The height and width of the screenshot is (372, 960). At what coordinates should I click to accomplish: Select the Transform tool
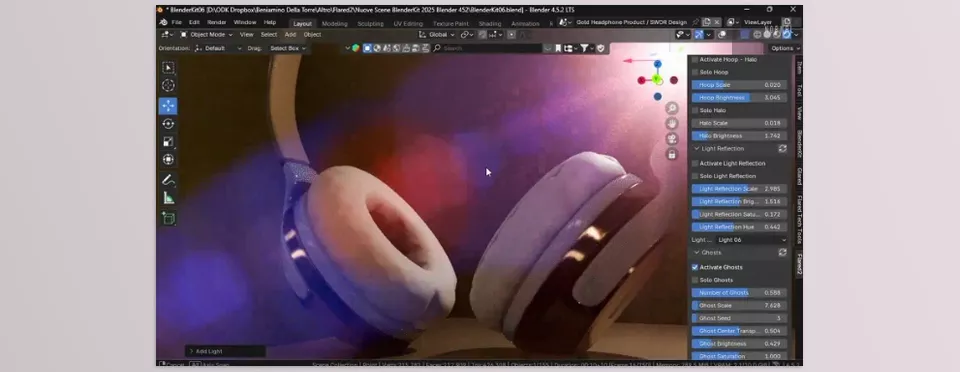tap(168, 160)
